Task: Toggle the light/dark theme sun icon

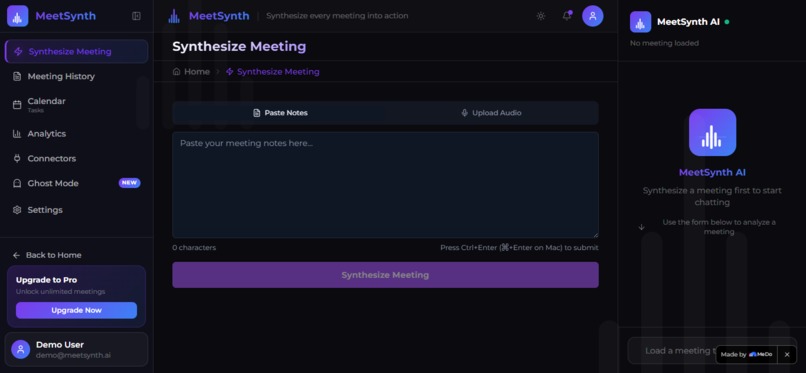Action: [x=541, y=16]
